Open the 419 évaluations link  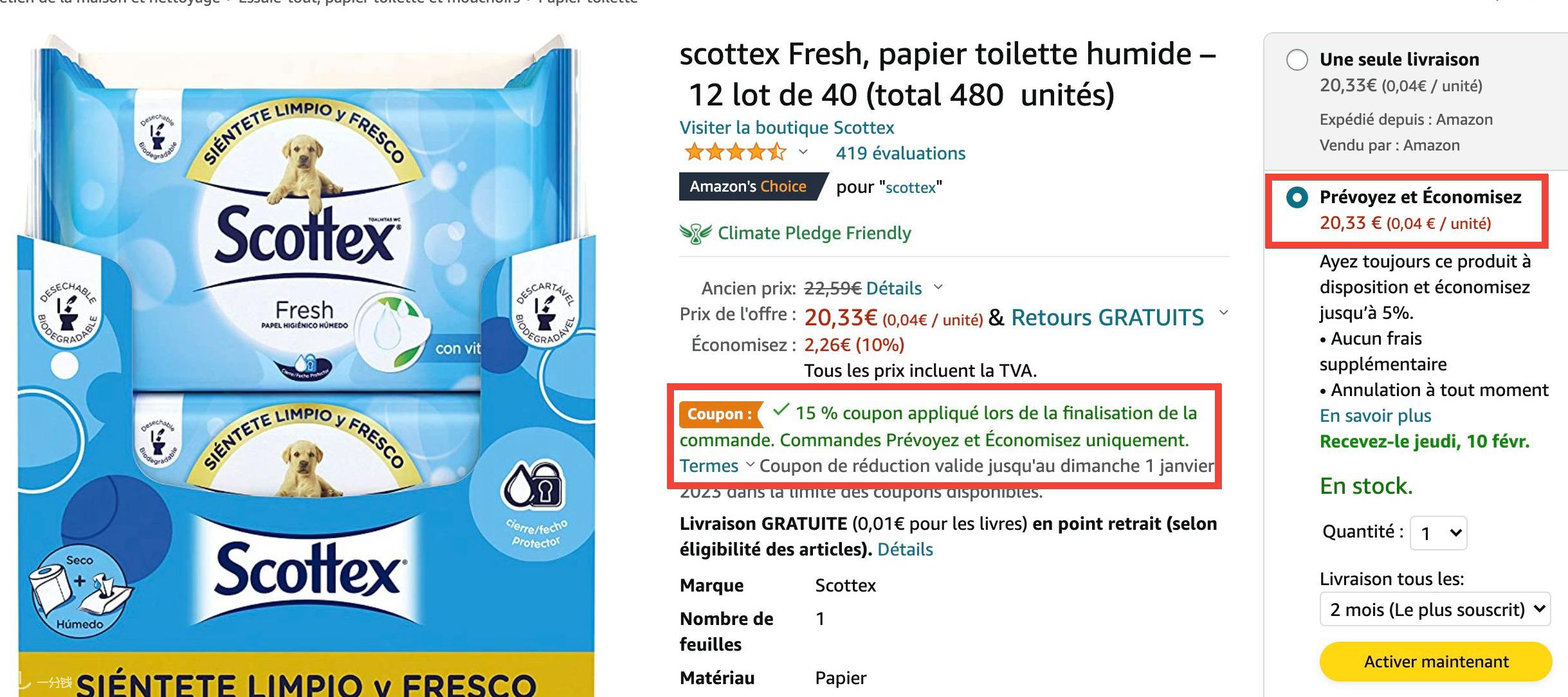tap(900, 153)
